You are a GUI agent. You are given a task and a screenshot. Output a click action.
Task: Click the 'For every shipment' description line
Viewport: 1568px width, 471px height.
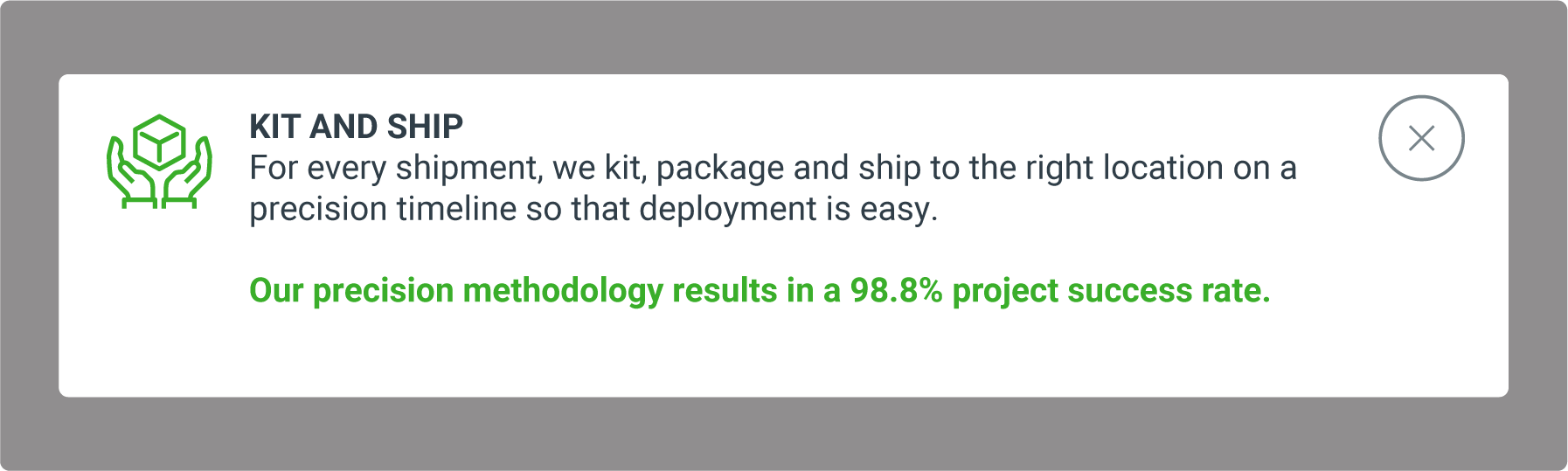click(x=773, y=168)
